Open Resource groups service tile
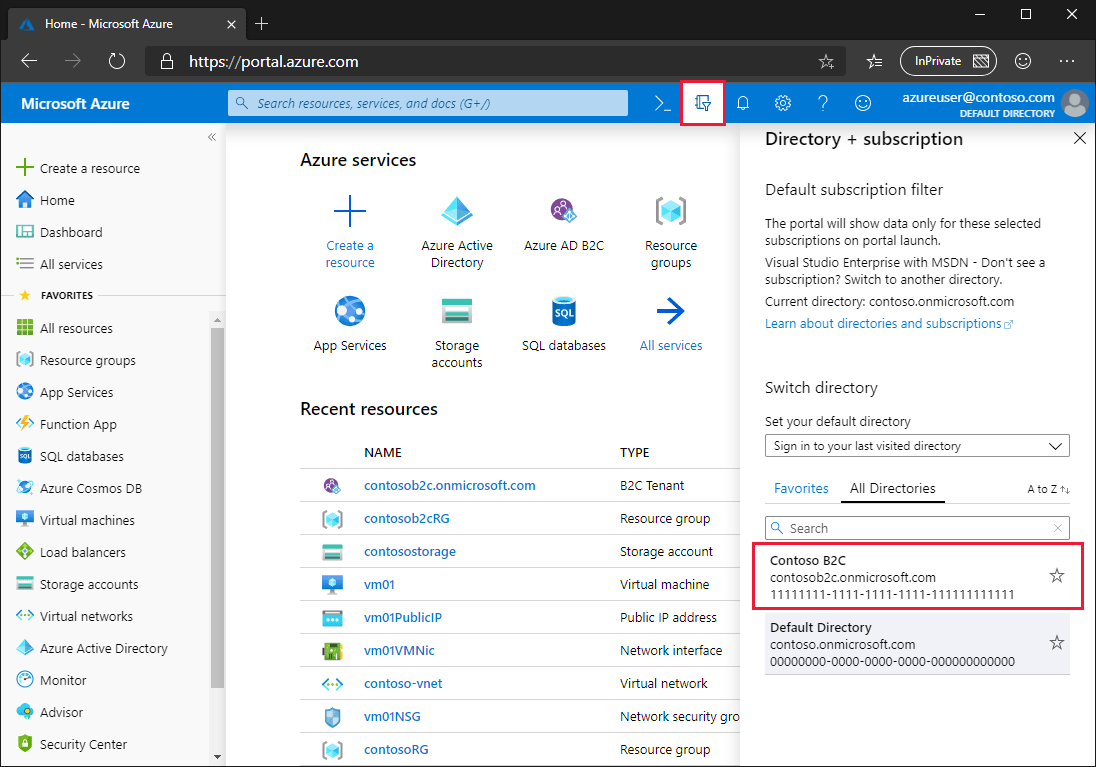 (670, 231)
